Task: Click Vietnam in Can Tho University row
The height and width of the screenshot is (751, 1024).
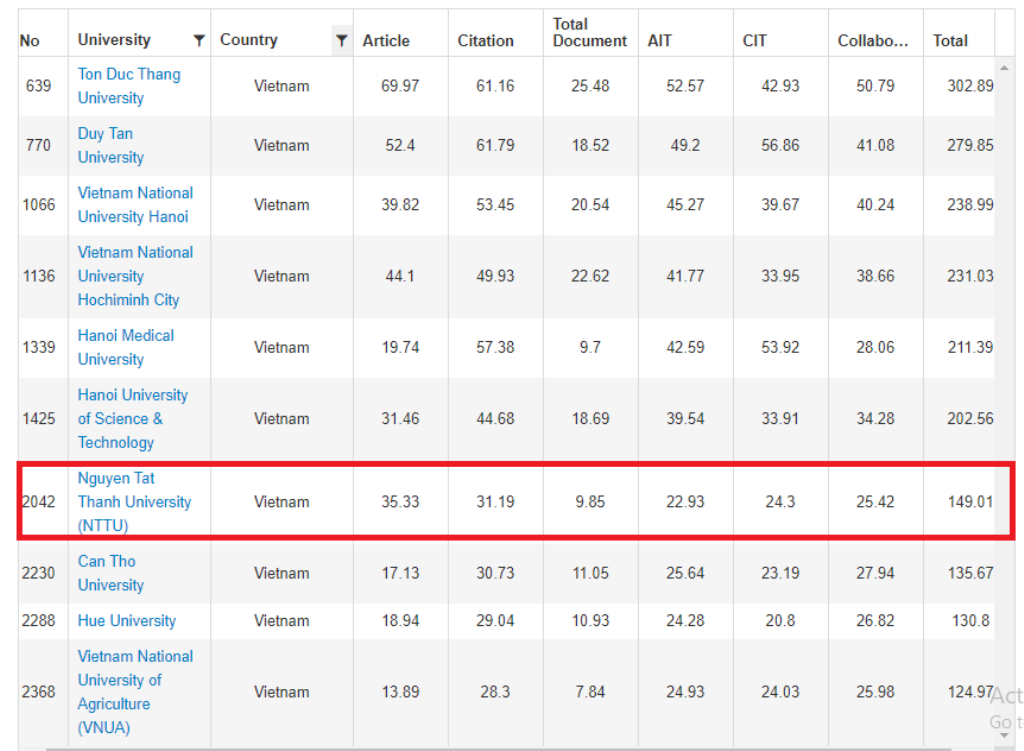Action: 281,573
